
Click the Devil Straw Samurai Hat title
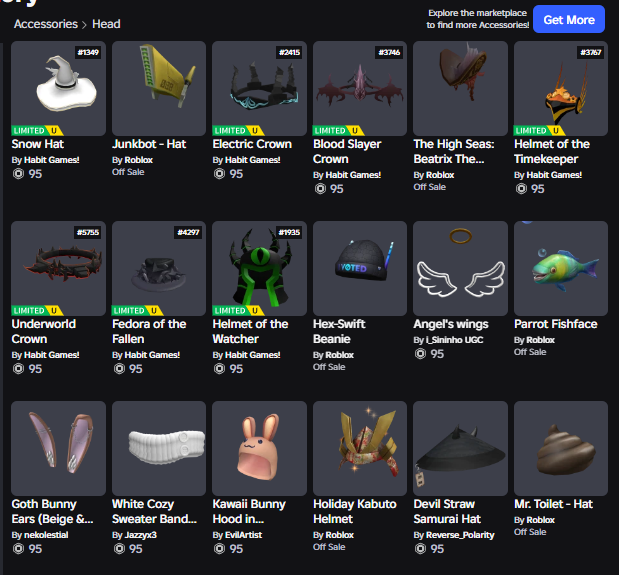(x=447, y=511)
